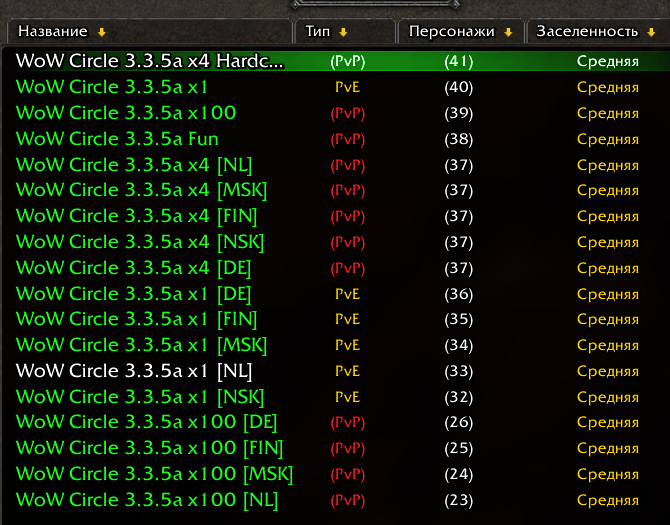Pick the WoW Circle 3.3.5a x1 [DE] realm

134,294
